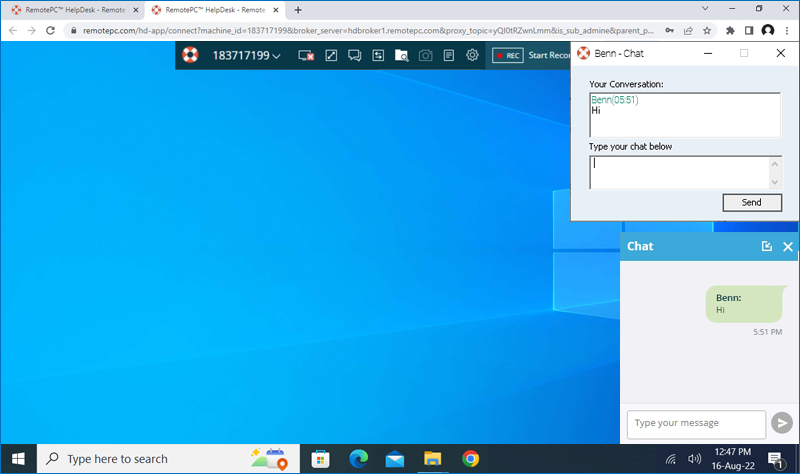This screenshot has height=474, width=800.
Task: Minimize the Benn - Chat window
Action: click(x=708, y=53)
